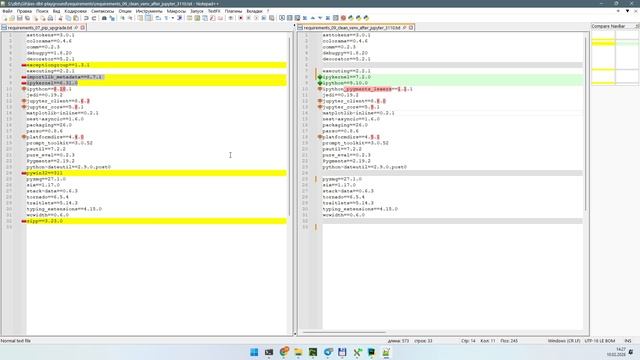Click the Print toolbar icon

click(50, 18)
